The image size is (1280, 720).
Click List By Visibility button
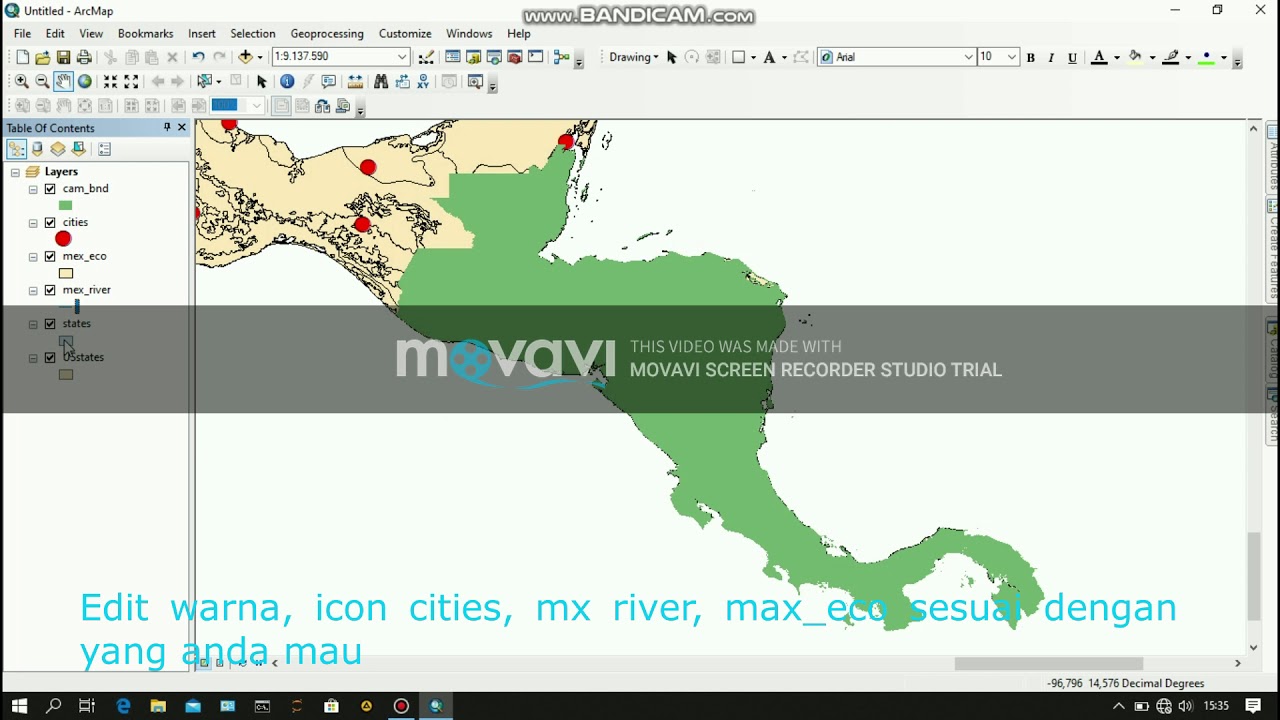(58, 149)
